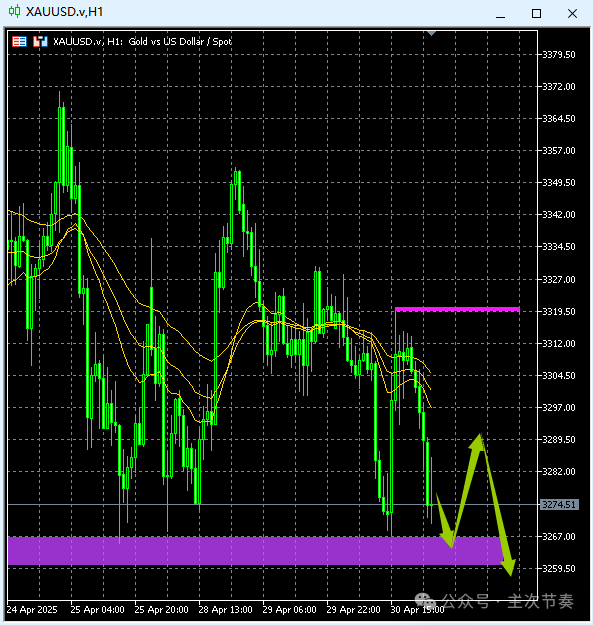This screenshot has width=593, height=625.
Task: Click the candlestick chart icon in title bar
Action: click(14, 11)
